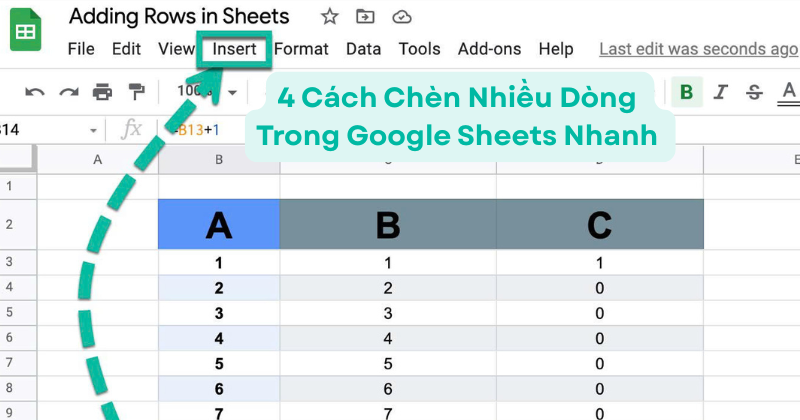Click the gray table header cell B
The height and width of the screenshot is (420, 800).
[x=388, y=224]
